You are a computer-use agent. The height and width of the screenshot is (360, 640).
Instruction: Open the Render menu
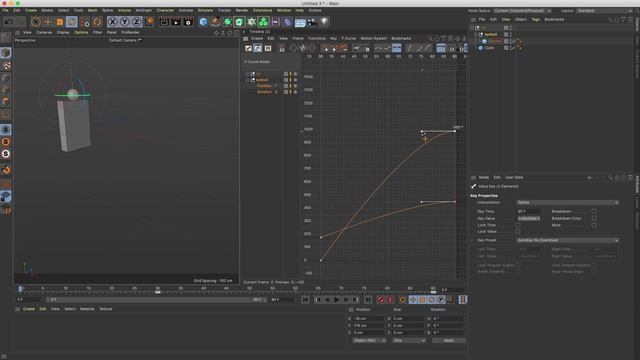(x=242, y=10)
